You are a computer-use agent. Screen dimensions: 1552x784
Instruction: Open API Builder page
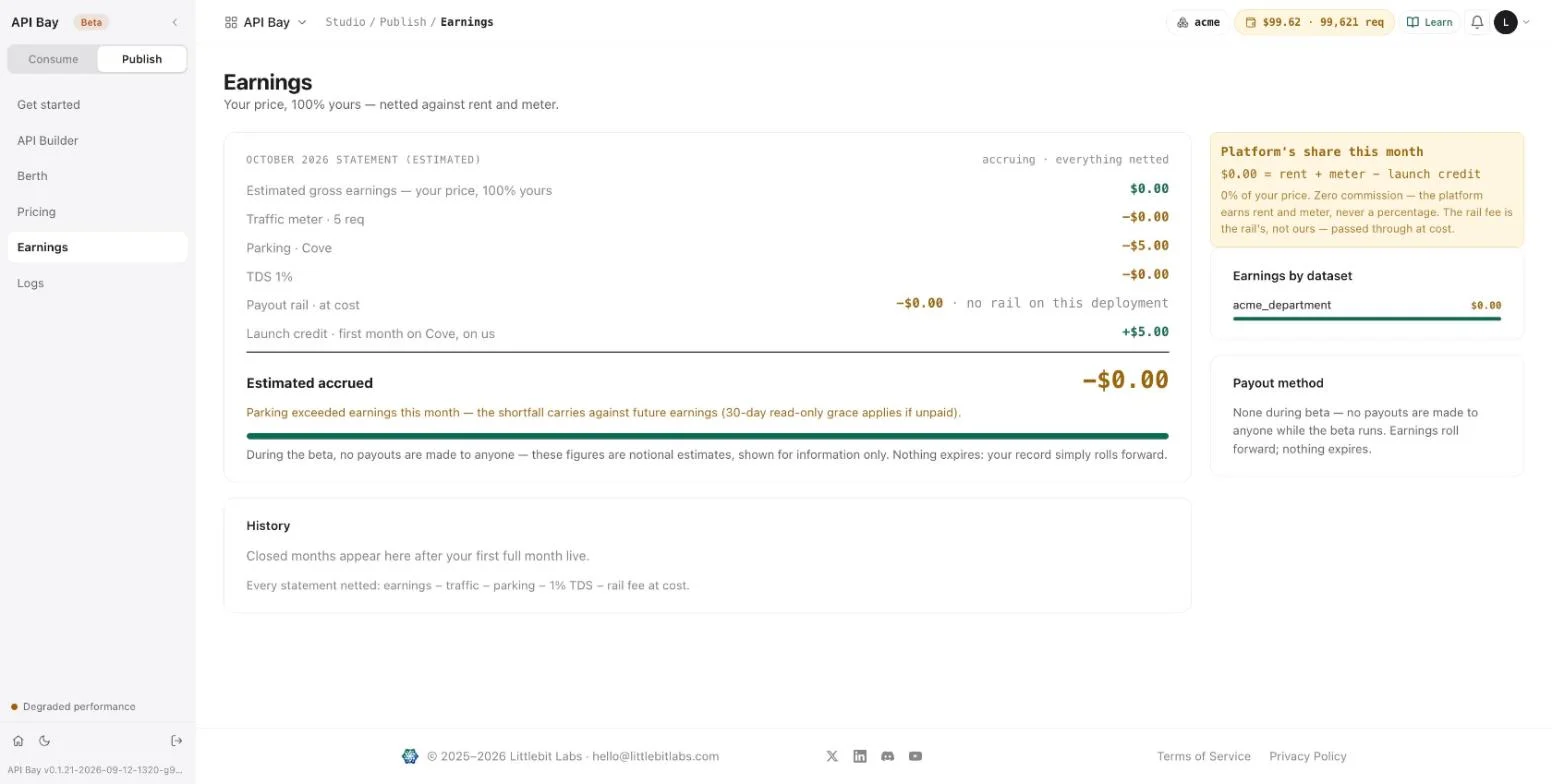97,141
